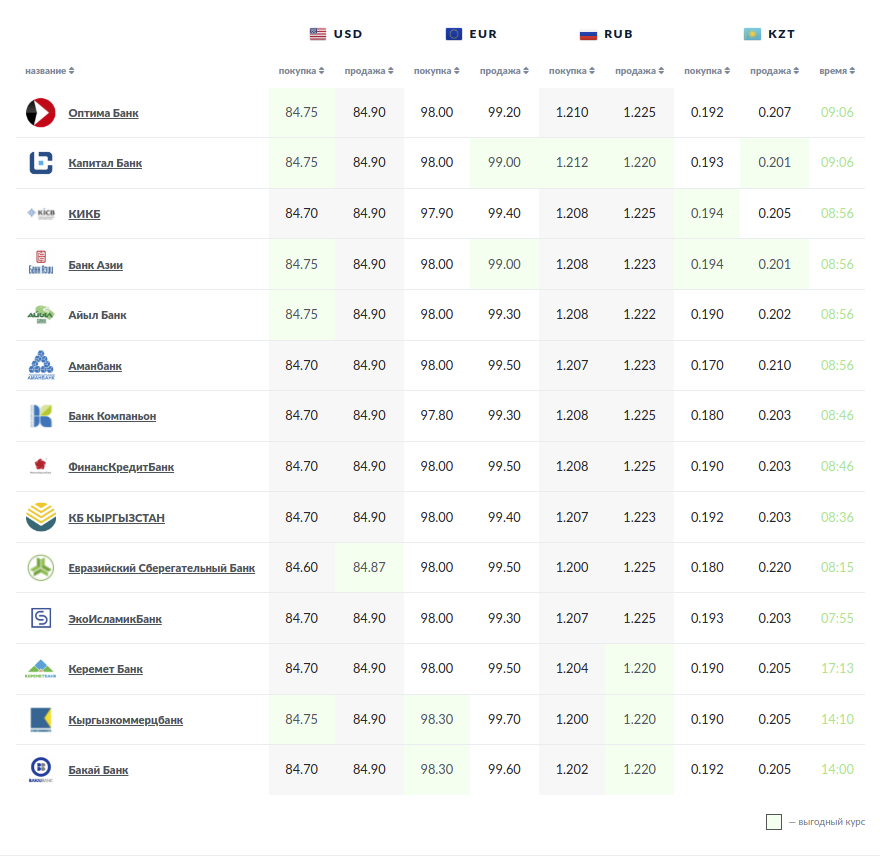The width and height of the screenshot is (880, 856).
Task: Open the КИКБ bank link
Action: click(84, 214)
